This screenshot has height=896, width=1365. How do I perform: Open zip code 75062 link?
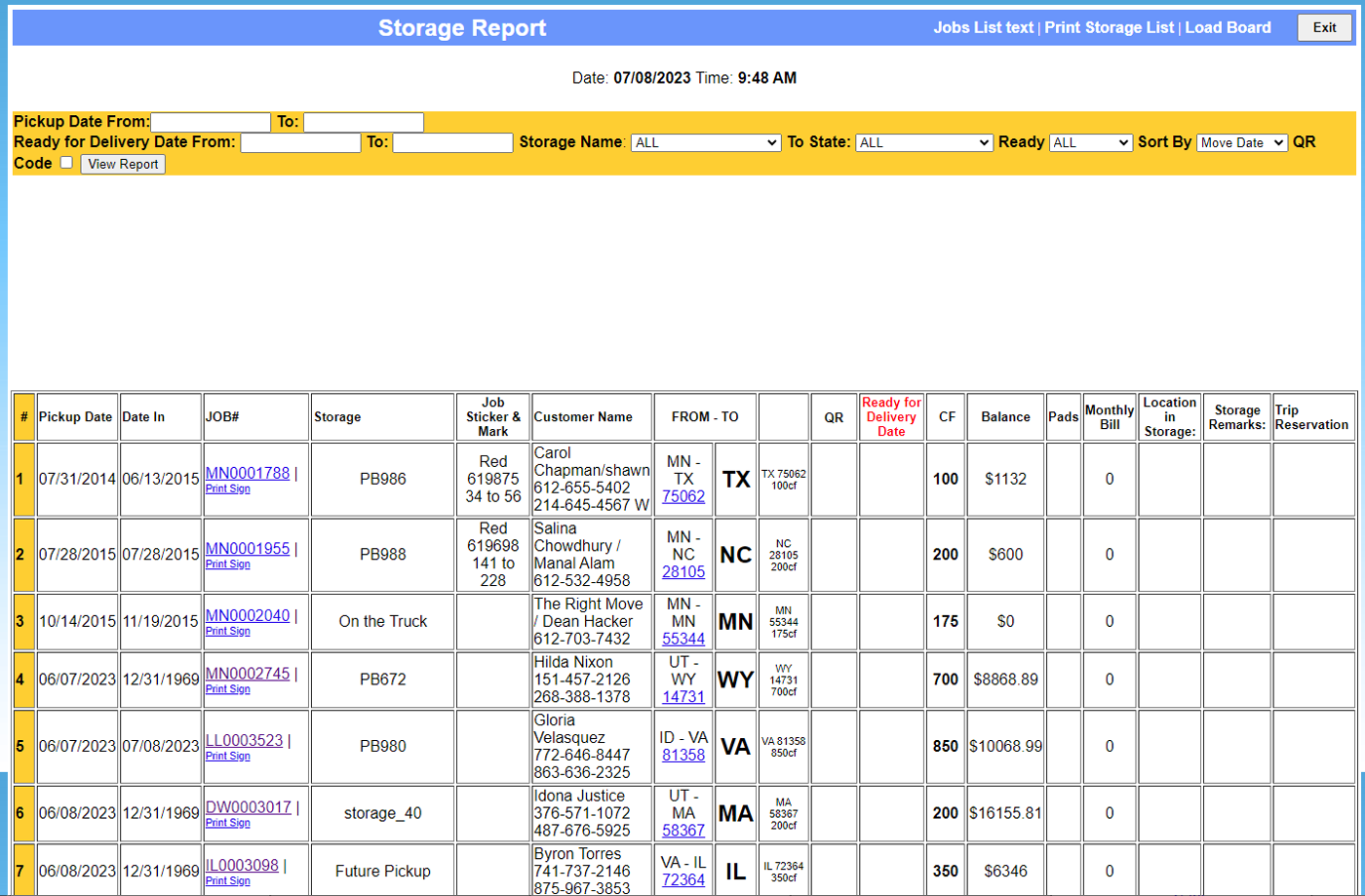[x=683, y=496]
